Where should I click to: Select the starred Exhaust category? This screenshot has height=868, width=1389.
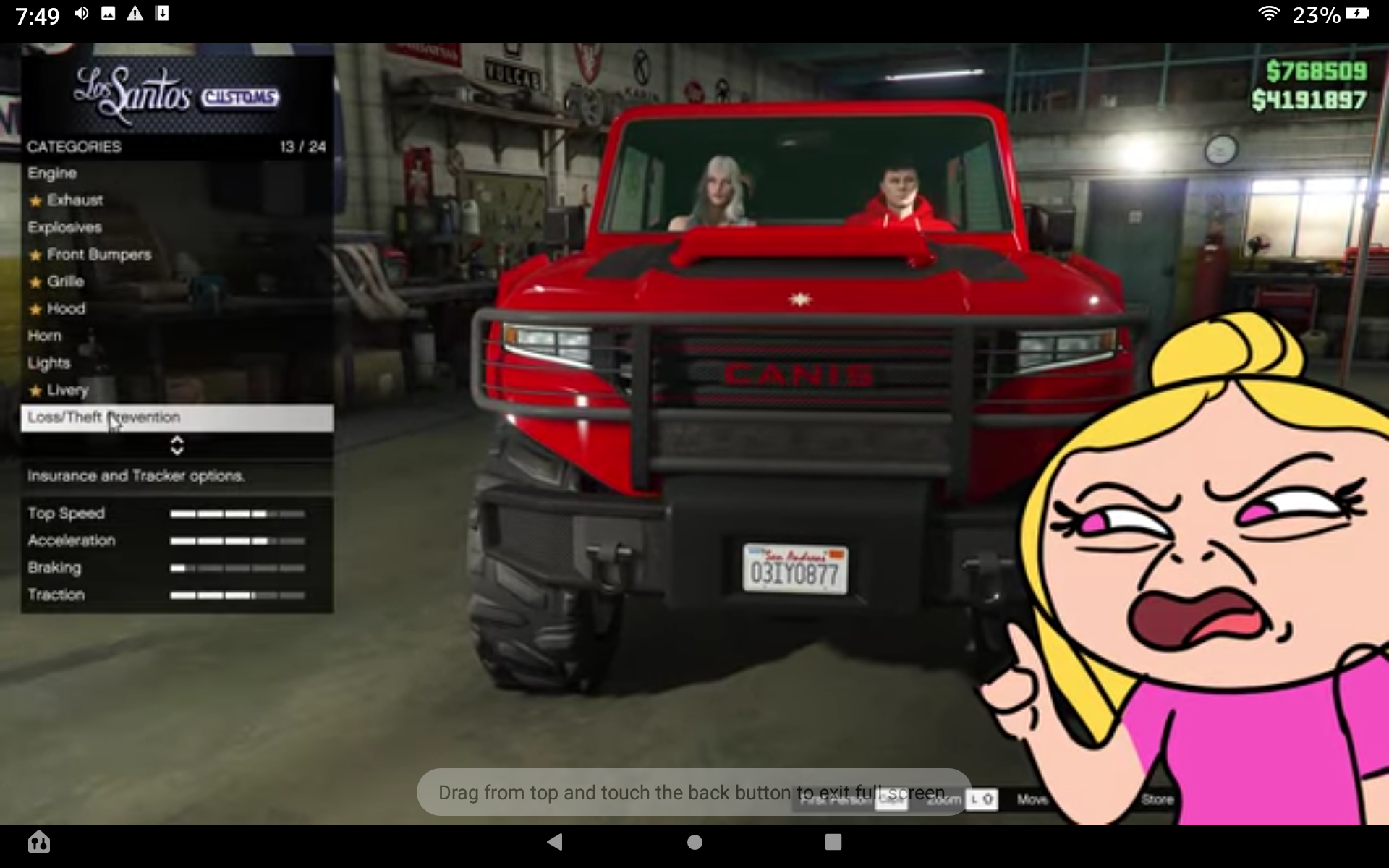click(75, 200)
